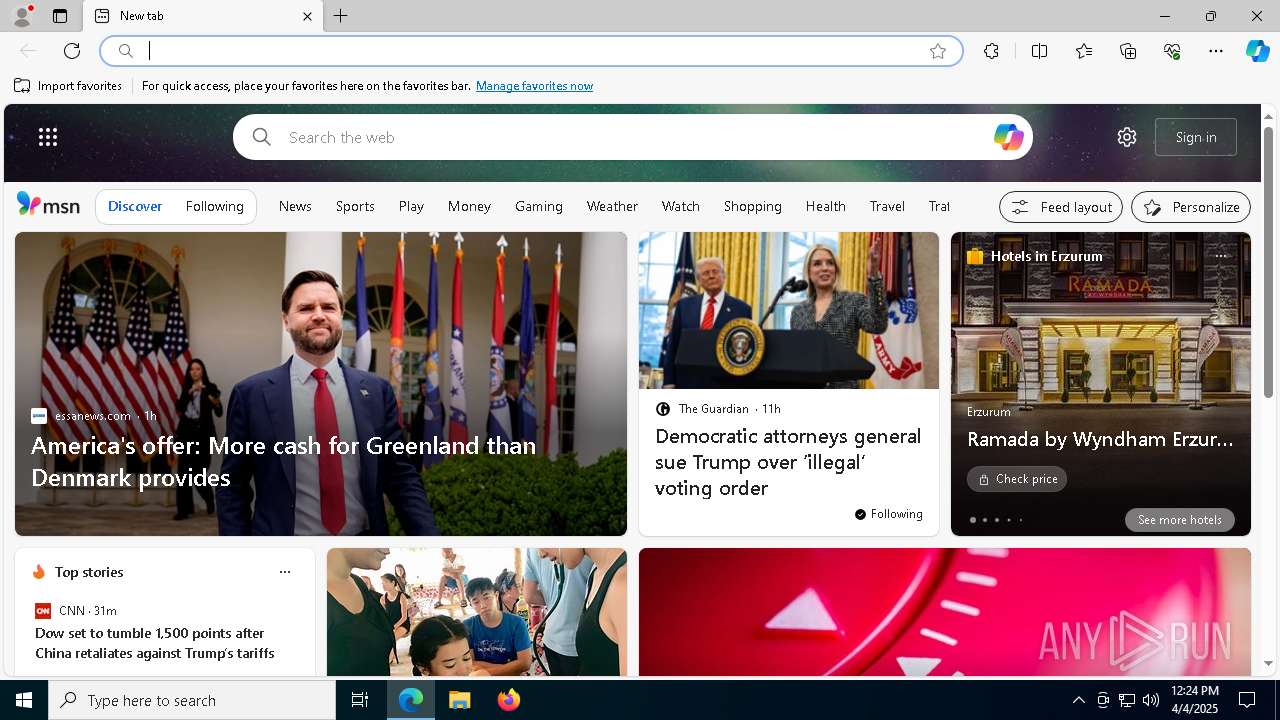
Task: Click the Copilot icon in search box
Action: click(1008, 137)
